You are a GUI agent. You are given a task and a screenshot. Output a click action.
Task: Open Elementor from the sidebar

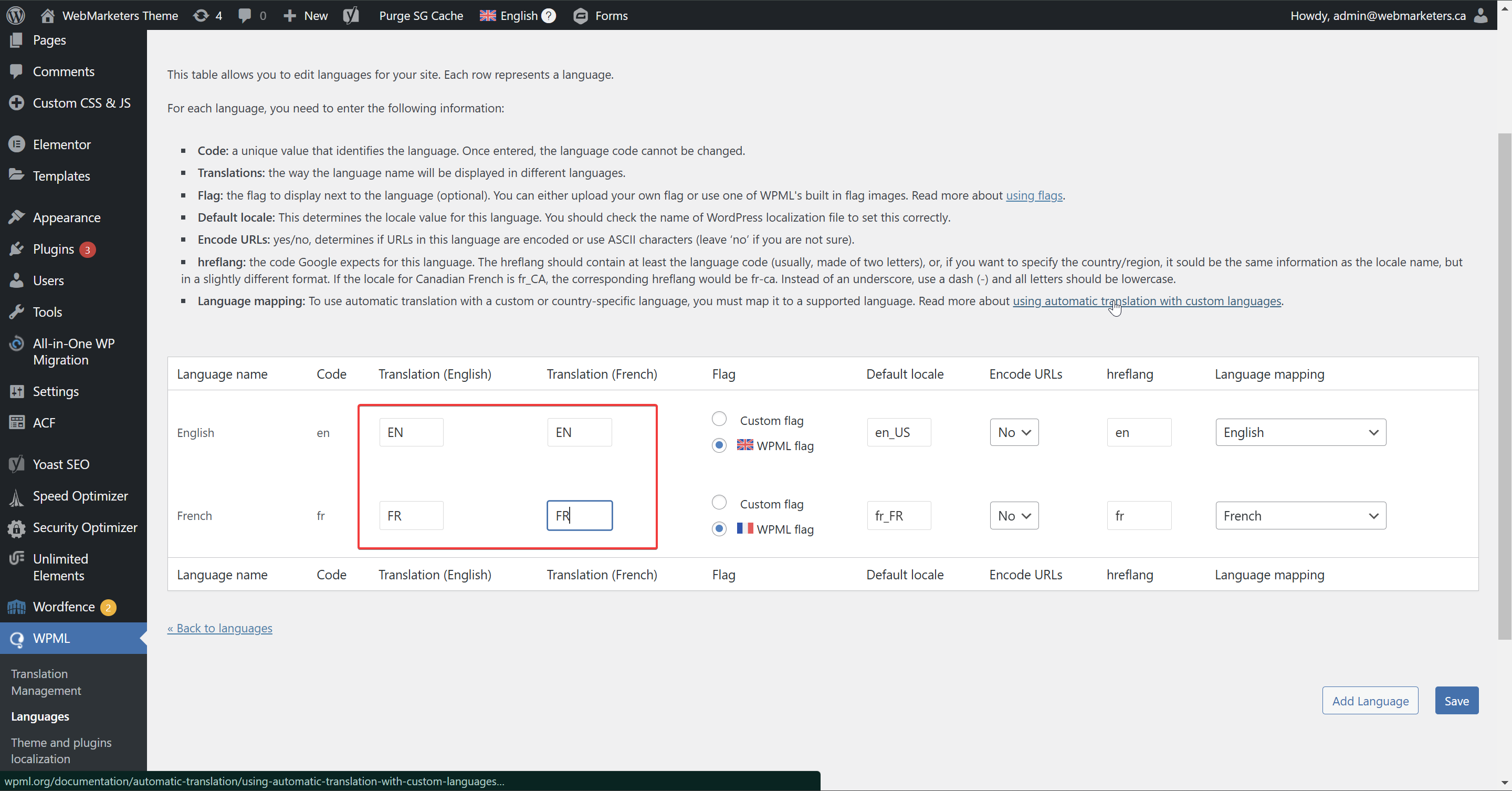61,144
